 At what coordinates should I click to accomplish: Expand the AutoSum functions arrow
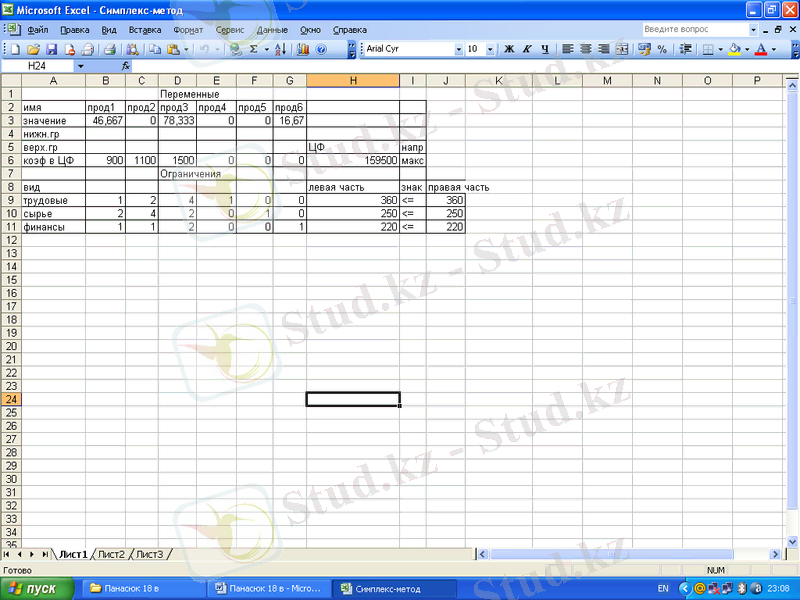[266, 49]
